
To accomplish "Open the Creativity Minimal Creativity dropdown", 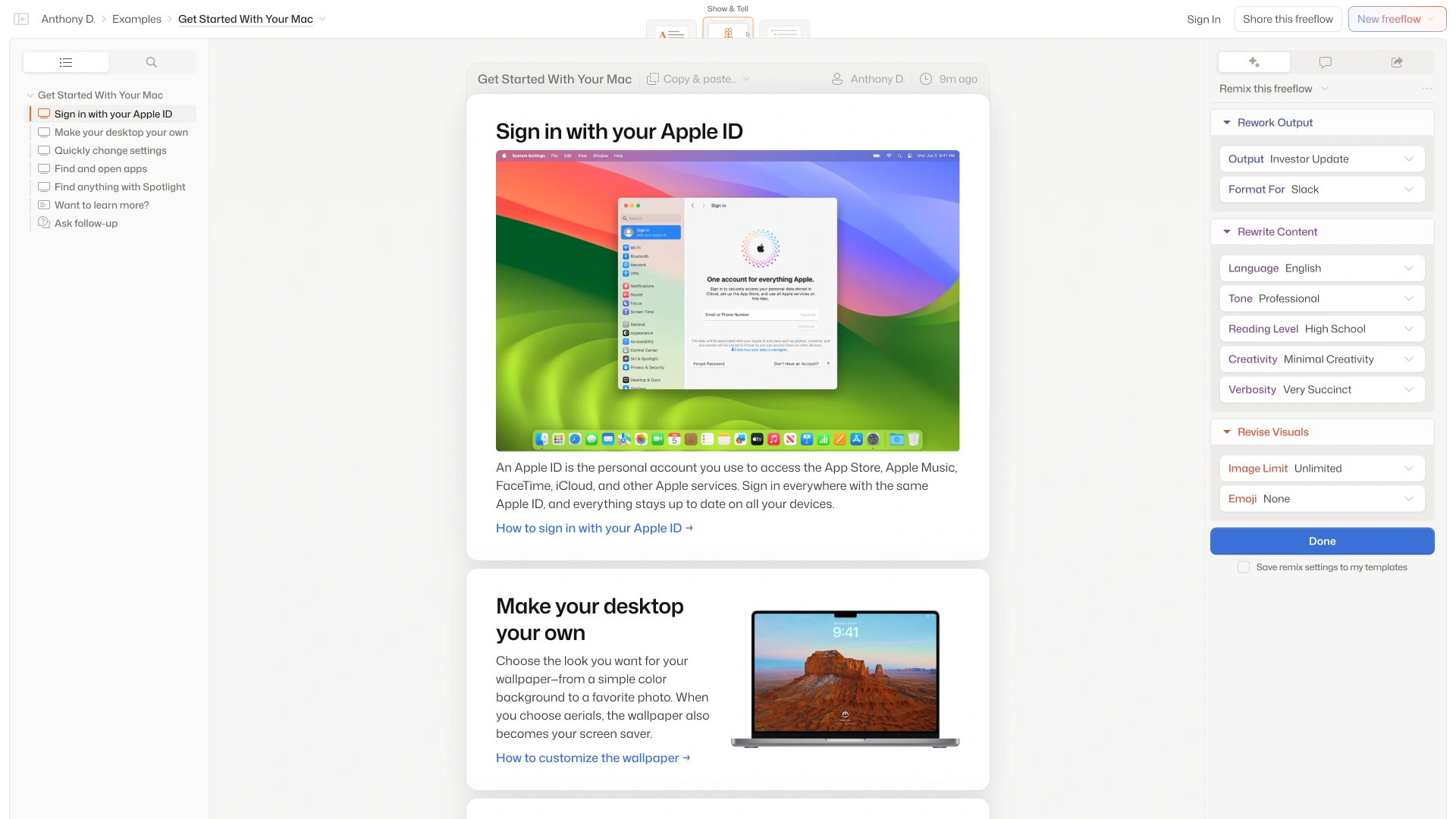I will coord(1322,359).
